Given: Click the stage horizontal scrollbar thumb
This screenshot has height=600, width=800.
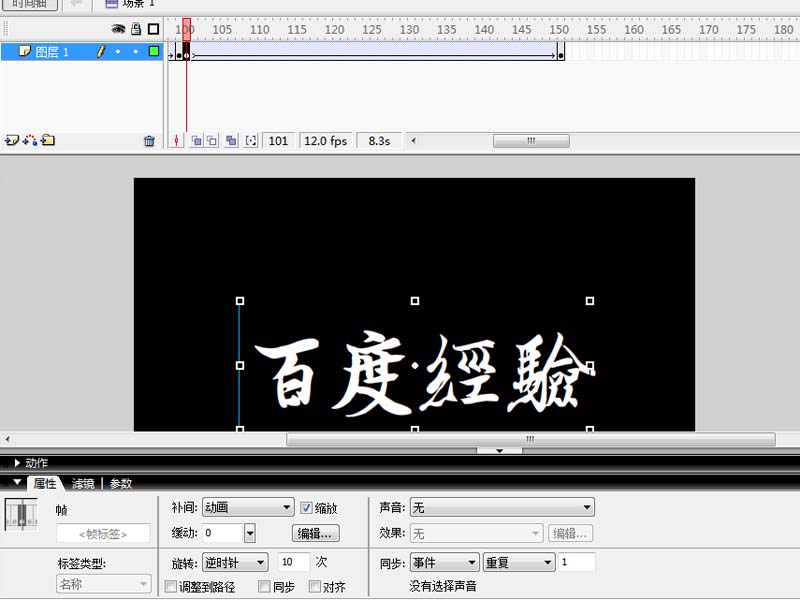Looking at the screenshot, I should click(x=531, y=439).
